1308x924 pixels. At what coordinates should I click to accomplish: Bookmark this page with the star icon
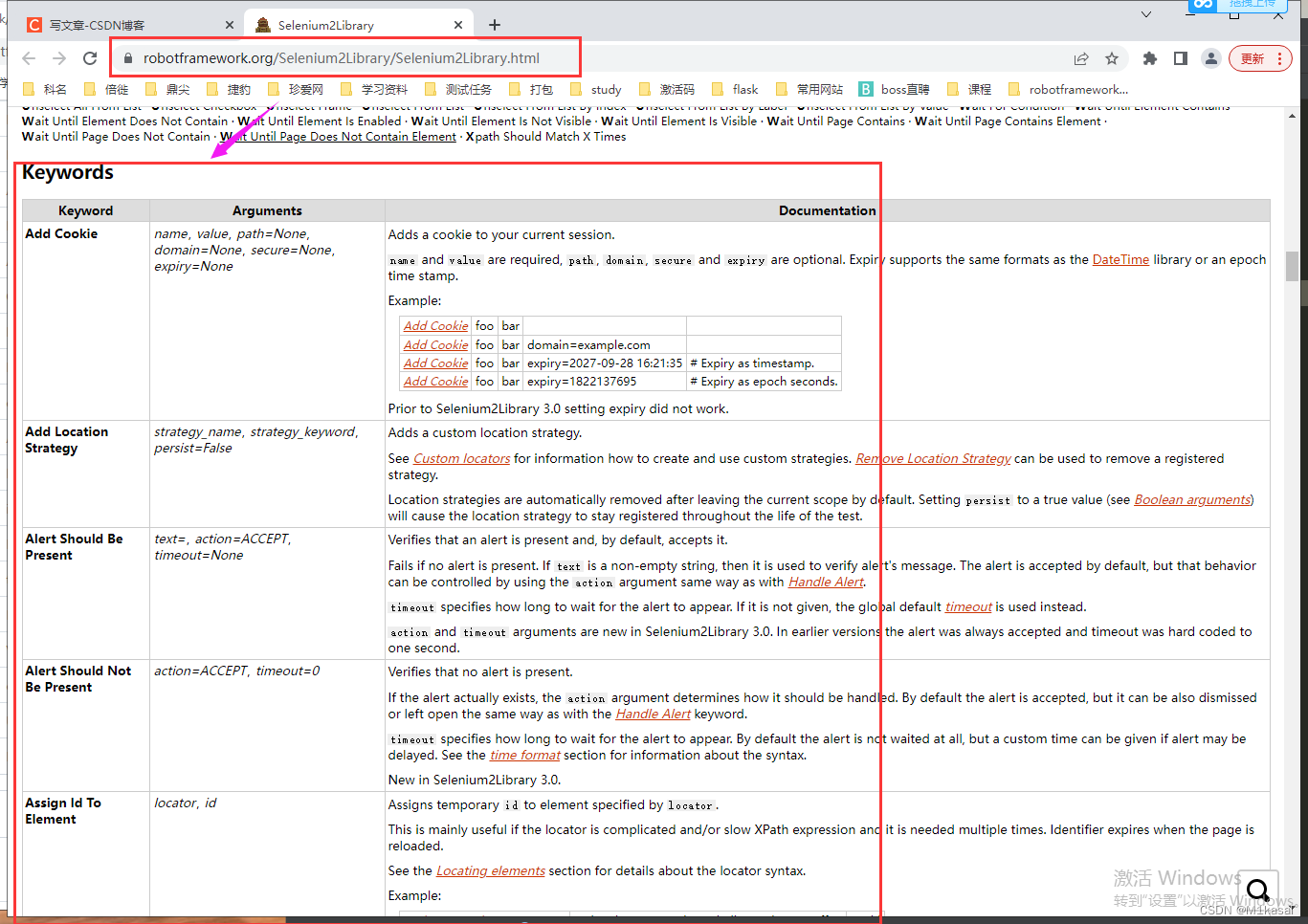[1112, 58]
